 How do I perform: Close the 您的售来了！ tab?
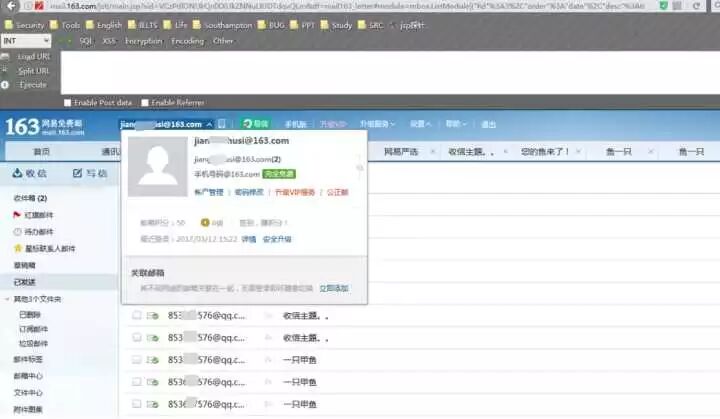coord(579,152)
